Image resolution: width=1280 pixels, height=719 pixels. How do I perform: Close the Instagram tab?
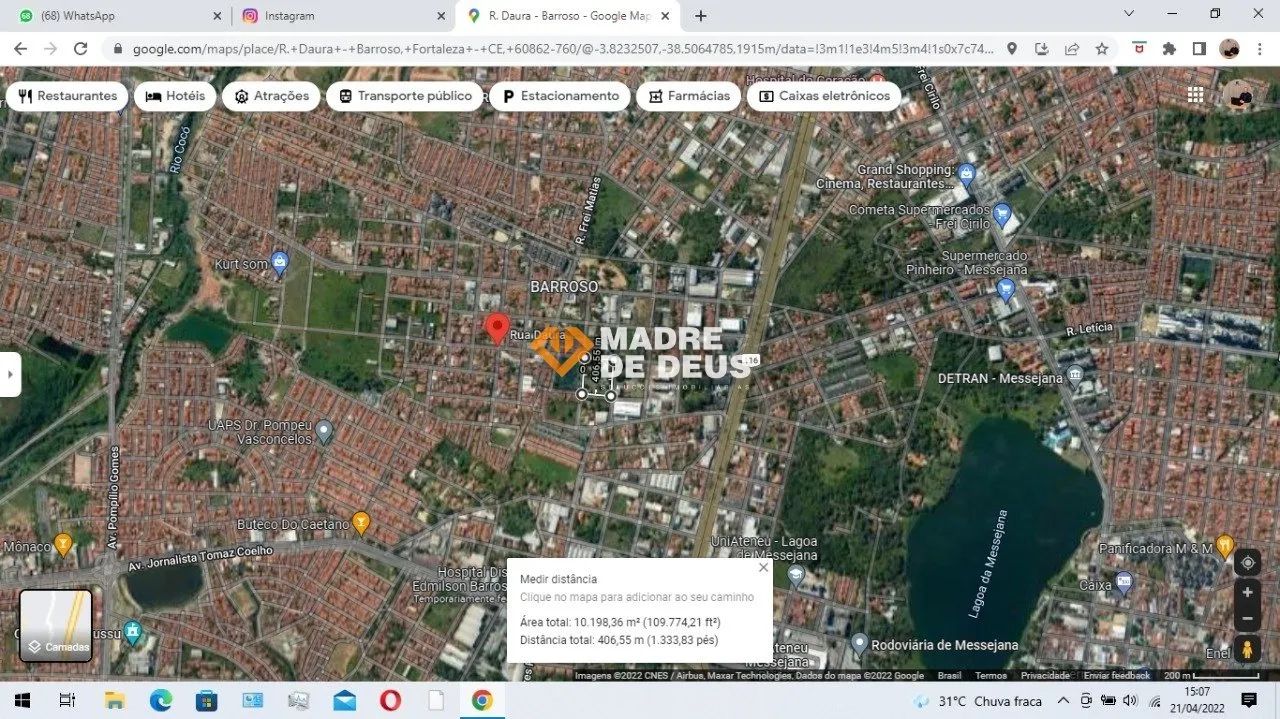(x=441, y=16)
